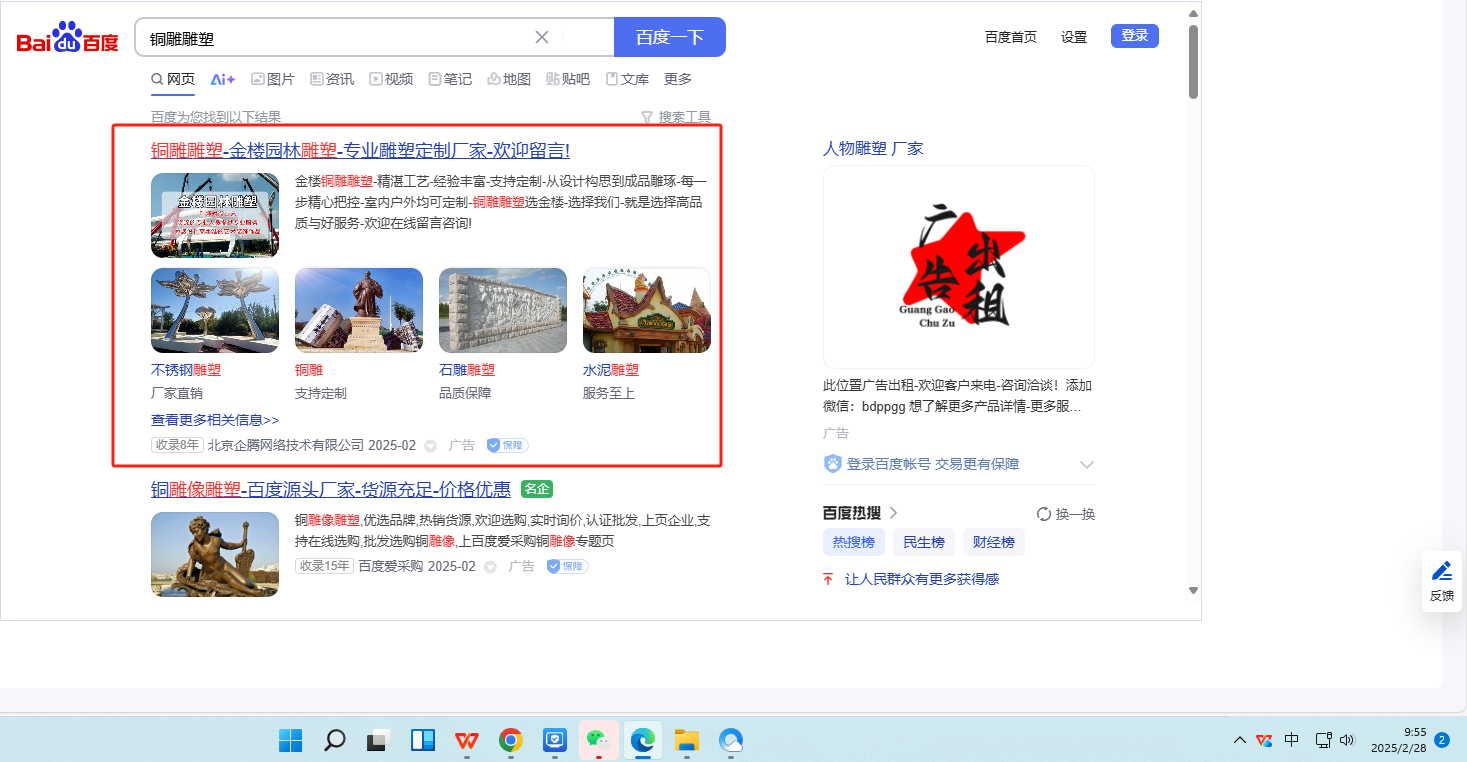Switch to the 视频 tab

pos(391,79)
